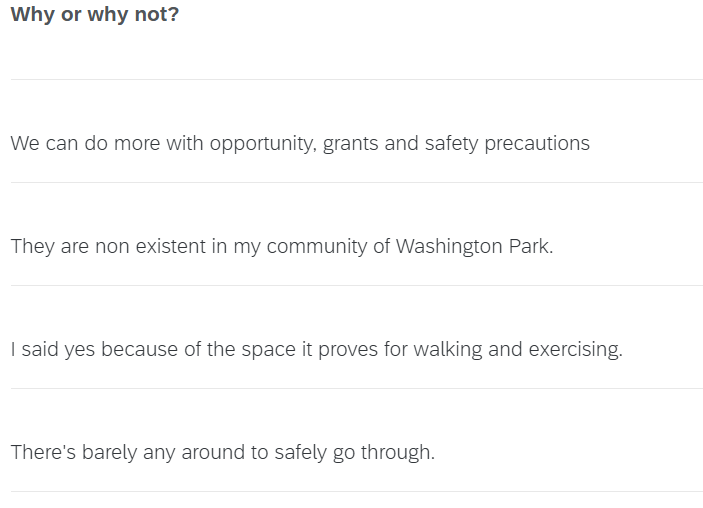
Task: Click the word "opportunity" in first response
Action: coord(263,144)
